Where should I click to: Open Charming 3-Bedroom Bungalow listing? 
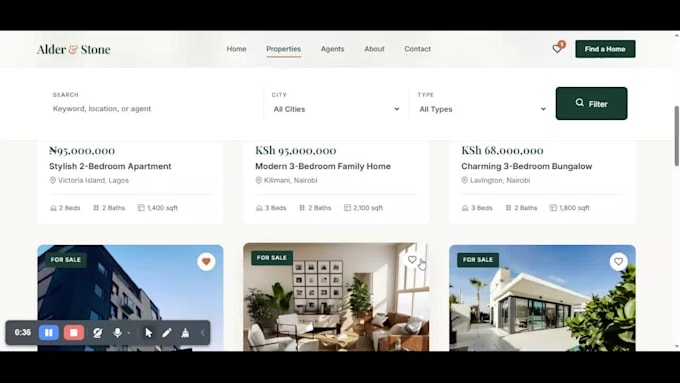click(x=526, y=166)
